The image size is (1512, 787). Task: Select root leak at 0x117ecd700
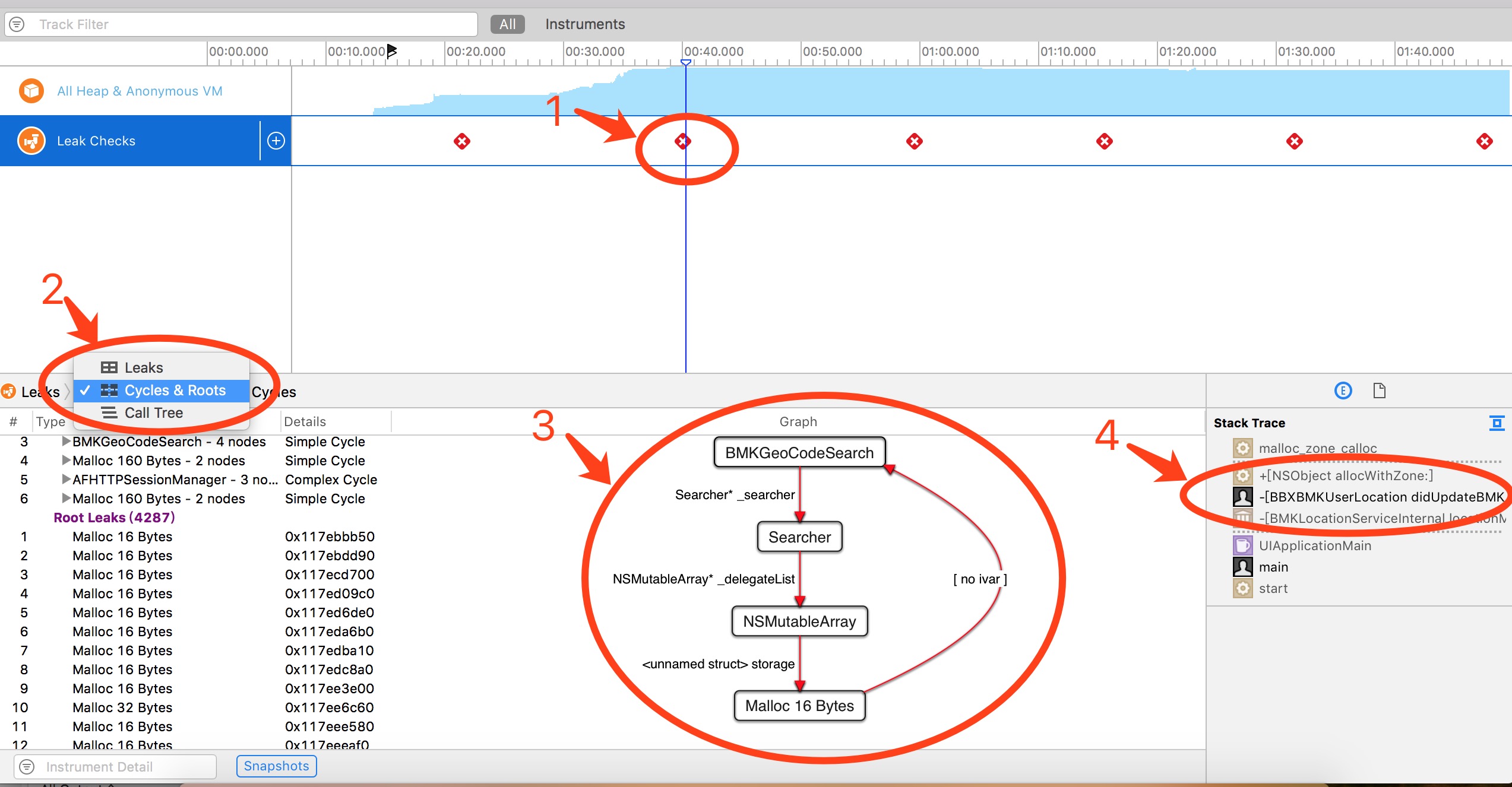[330, 575]
